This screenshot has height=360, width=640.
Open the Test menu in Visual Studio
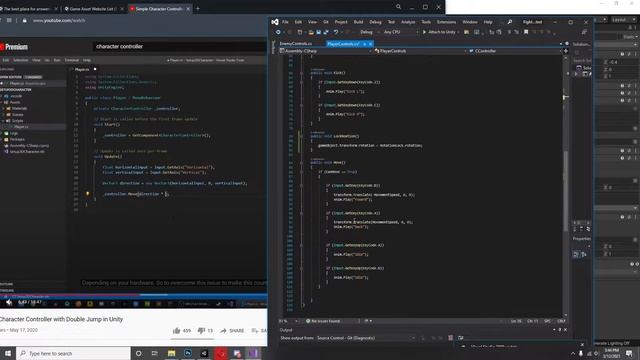pyautogui.click(x=391, y=22)
